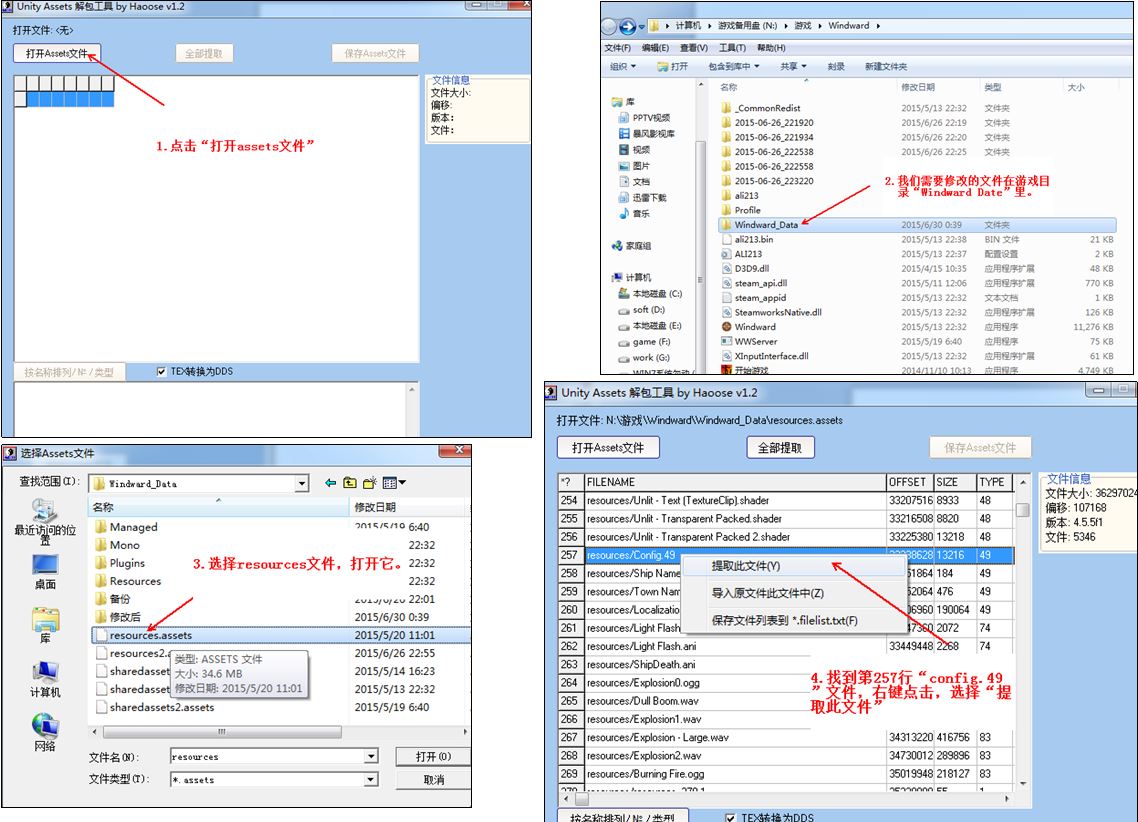Select the 网络 (Network) icon in dialog sidebar
The height and width of the screenshot is (822, 1138).
(45, 731)
